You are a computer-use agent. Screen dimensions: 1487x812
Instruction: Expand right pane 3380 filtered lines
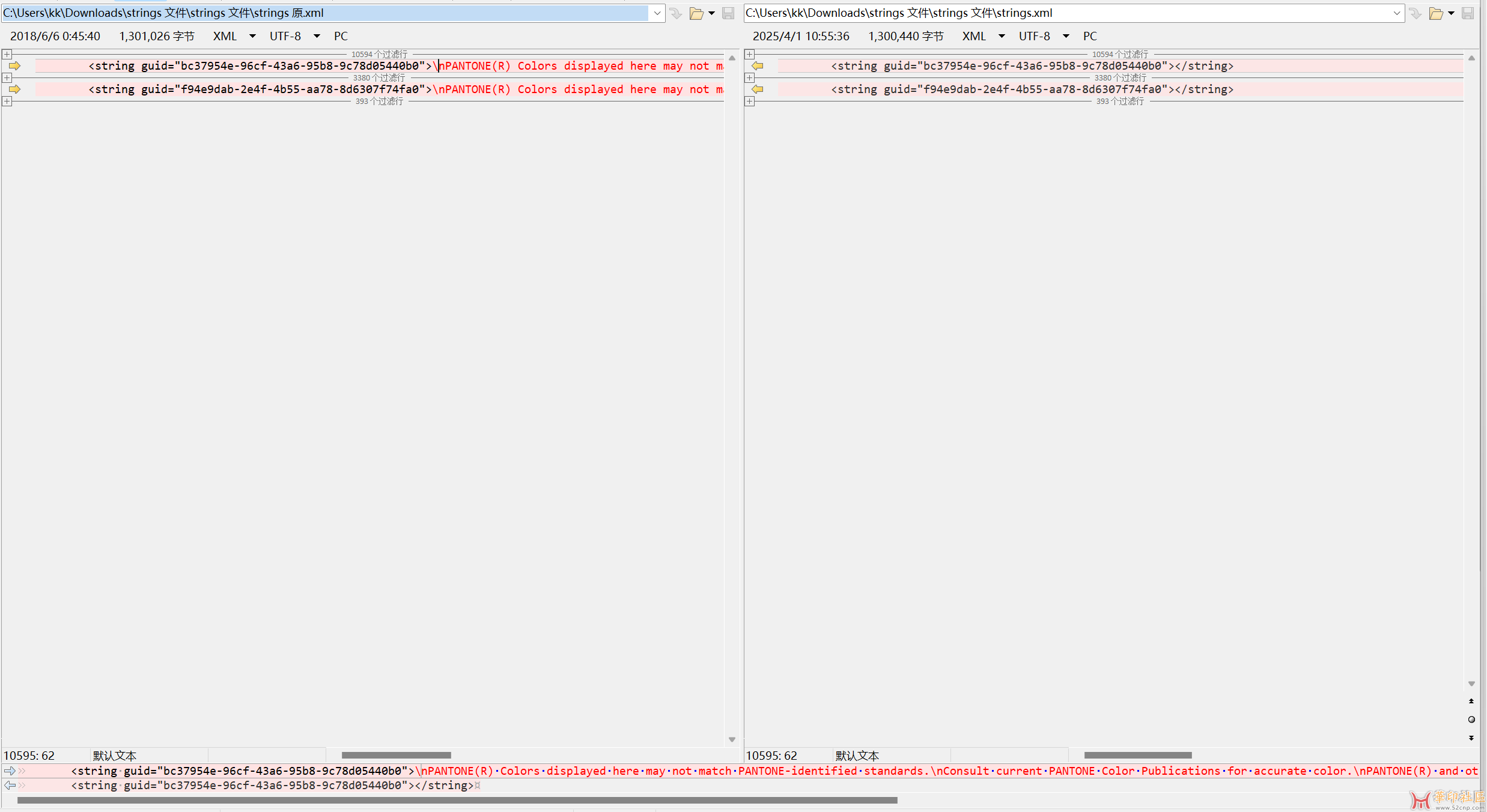(x=750, y=78)
